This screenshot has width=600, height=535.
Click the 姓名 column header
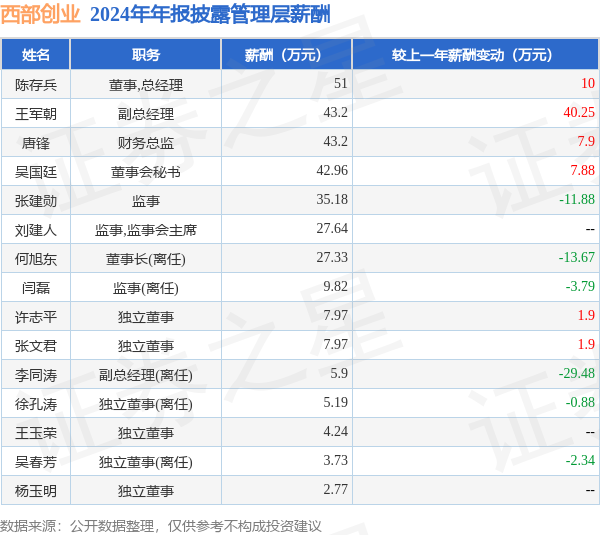coord(36,55)
